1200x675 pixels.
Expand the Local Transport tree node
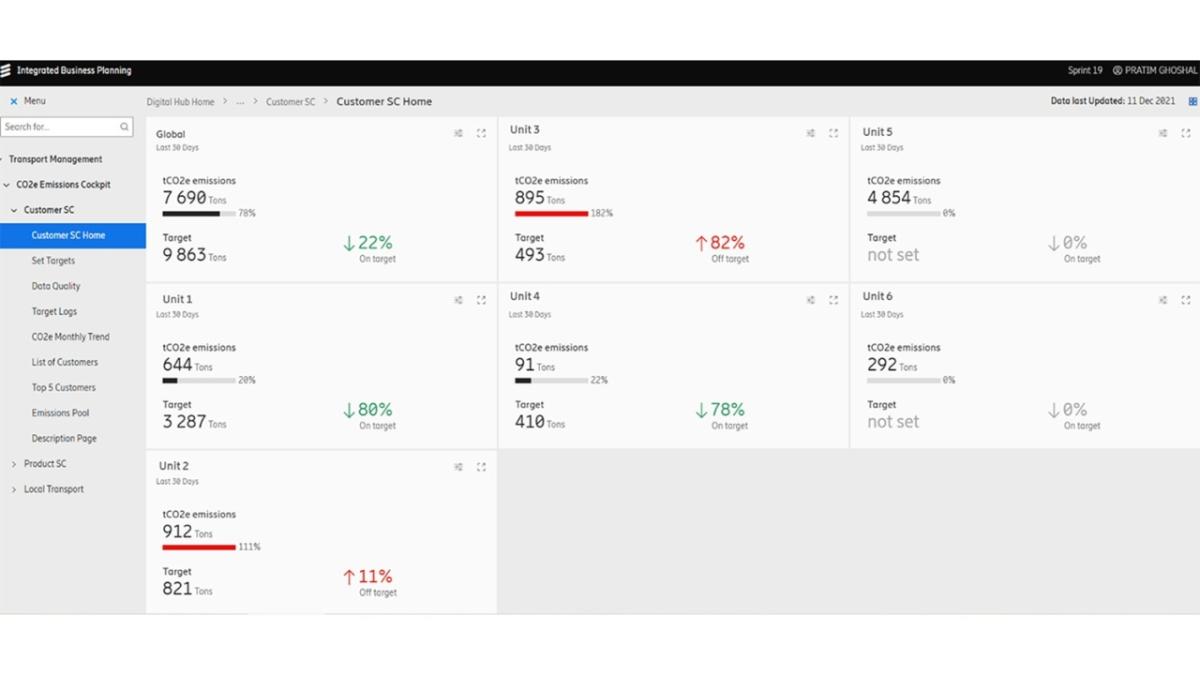pyautogui.click(x=14, y=490)
